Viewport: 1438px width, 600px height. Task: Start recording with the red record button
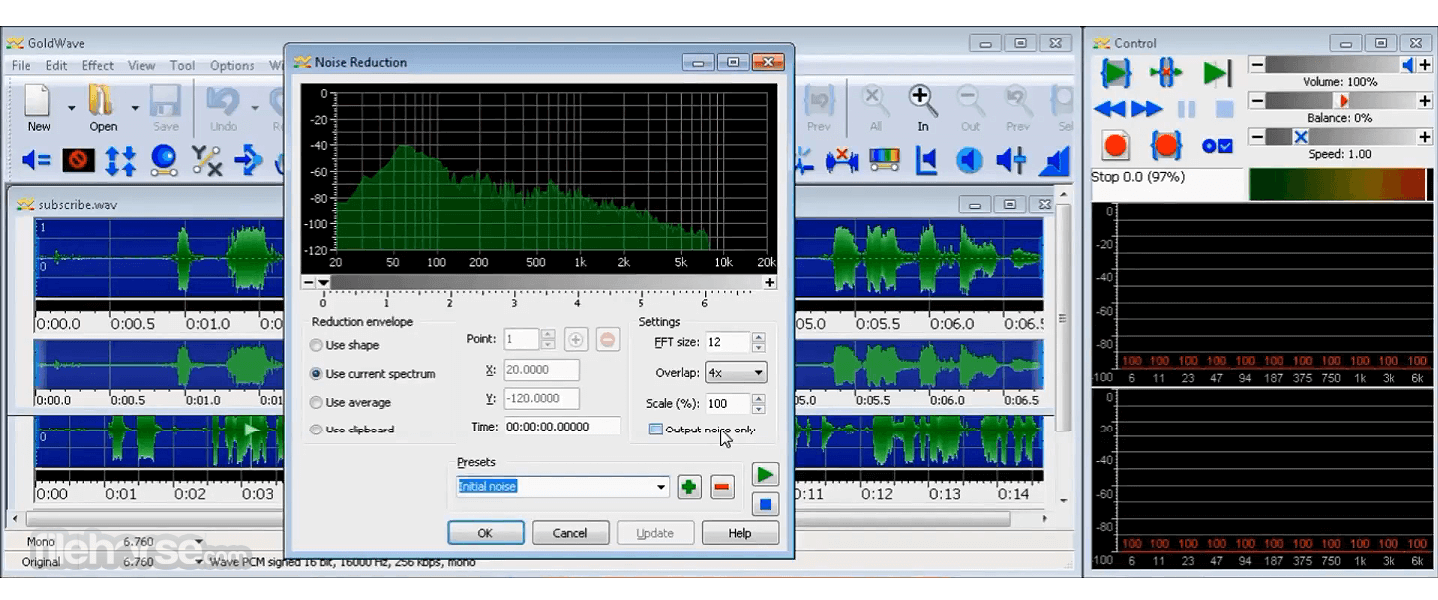click(x=1115, y=146)
